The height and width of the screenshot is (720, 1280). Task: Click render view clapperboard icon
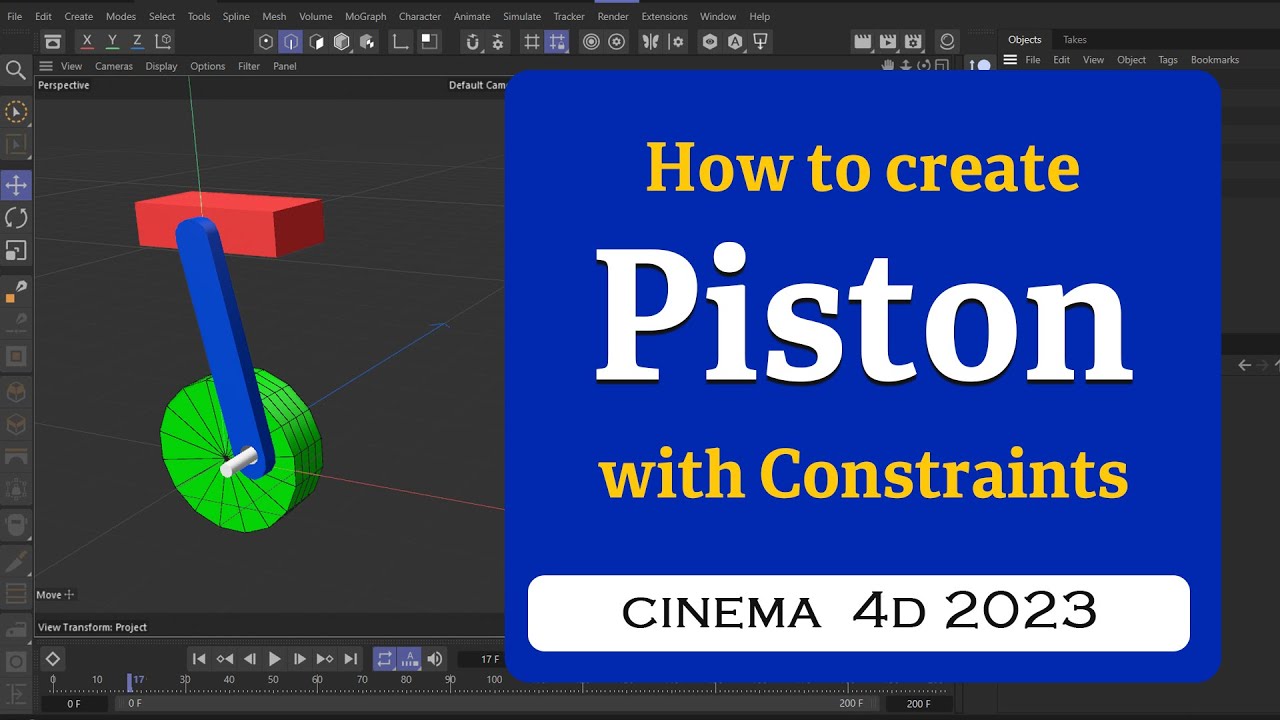862,41
